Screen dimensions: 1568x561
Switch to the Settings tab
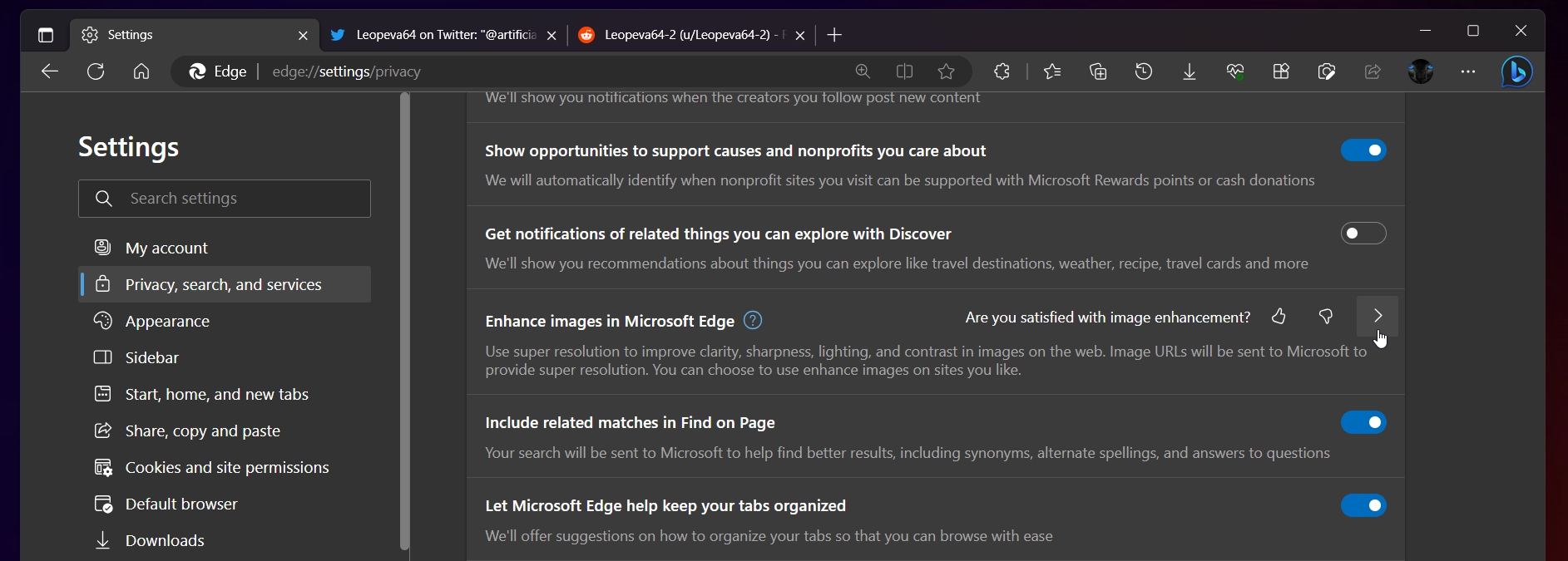(195, 35)
